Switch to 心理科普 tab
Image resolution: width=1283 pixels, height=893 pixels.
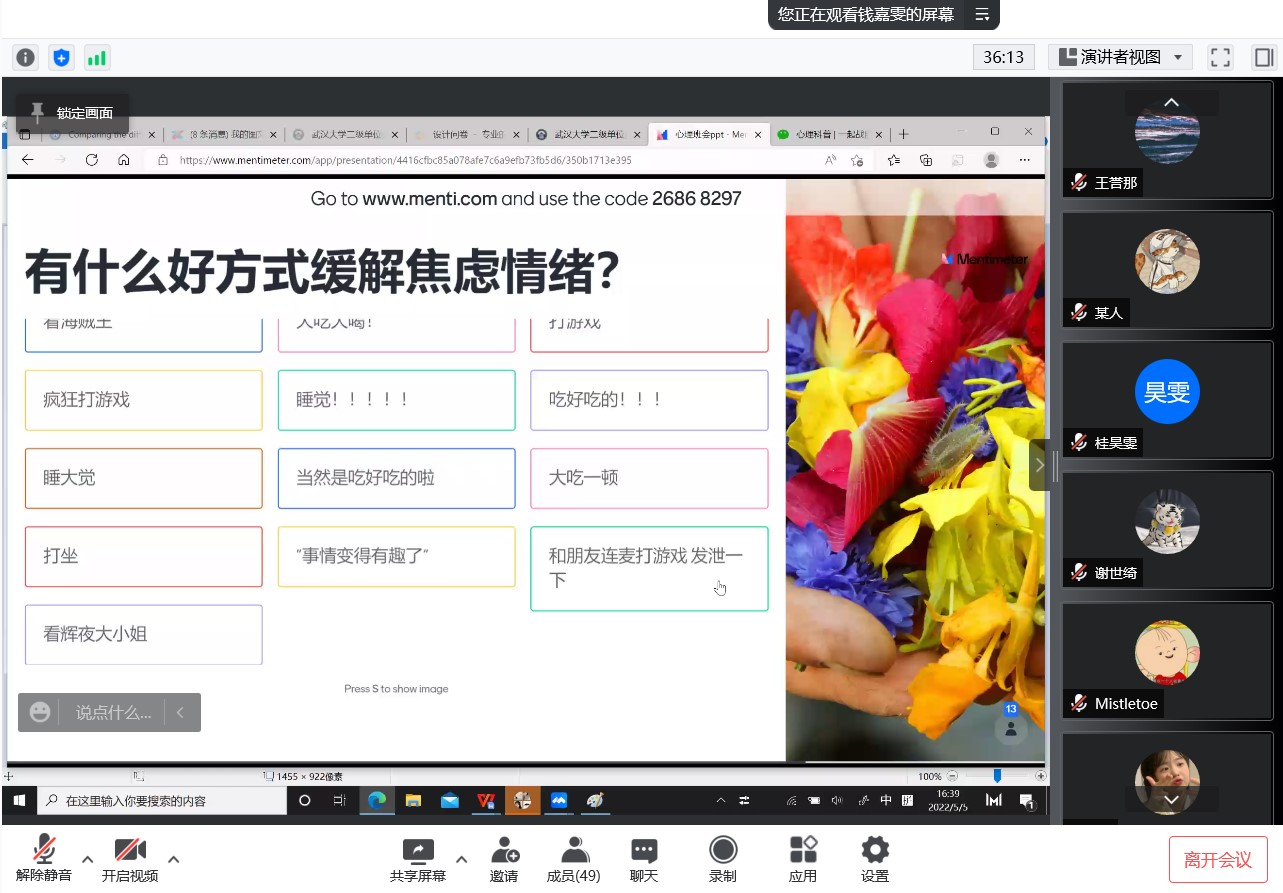point(831,134)
